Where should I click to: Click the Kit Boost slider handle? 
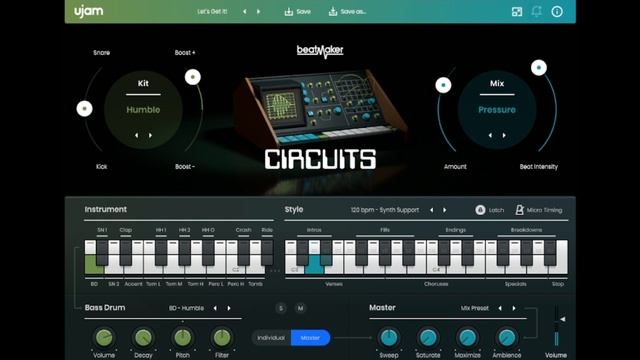point(193,77)
